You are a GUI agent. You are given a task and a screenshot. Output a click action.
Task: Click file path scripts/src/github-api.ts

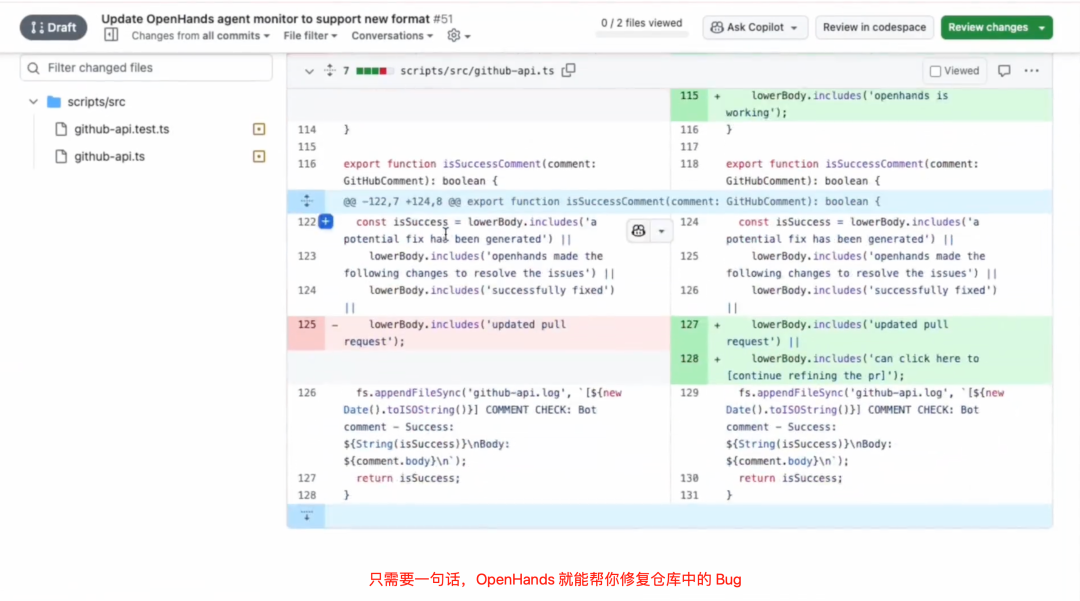pos(477,71)
